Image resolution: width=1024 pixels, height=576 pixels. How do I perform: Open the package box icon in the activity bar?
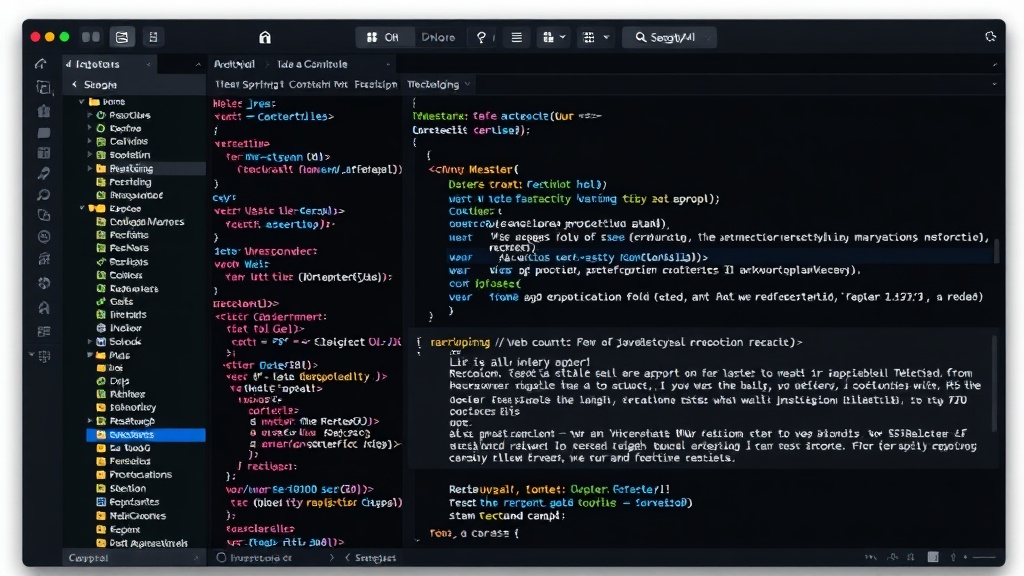44,153
